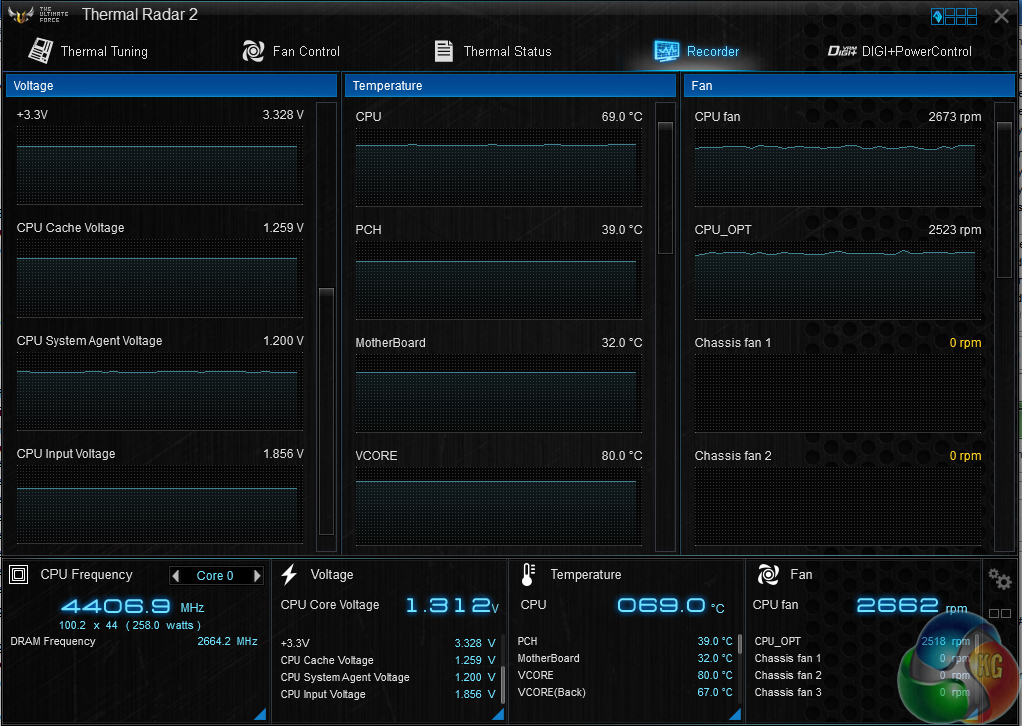
Task: Click the Recorder monitor icon
Action: (666, 51)
